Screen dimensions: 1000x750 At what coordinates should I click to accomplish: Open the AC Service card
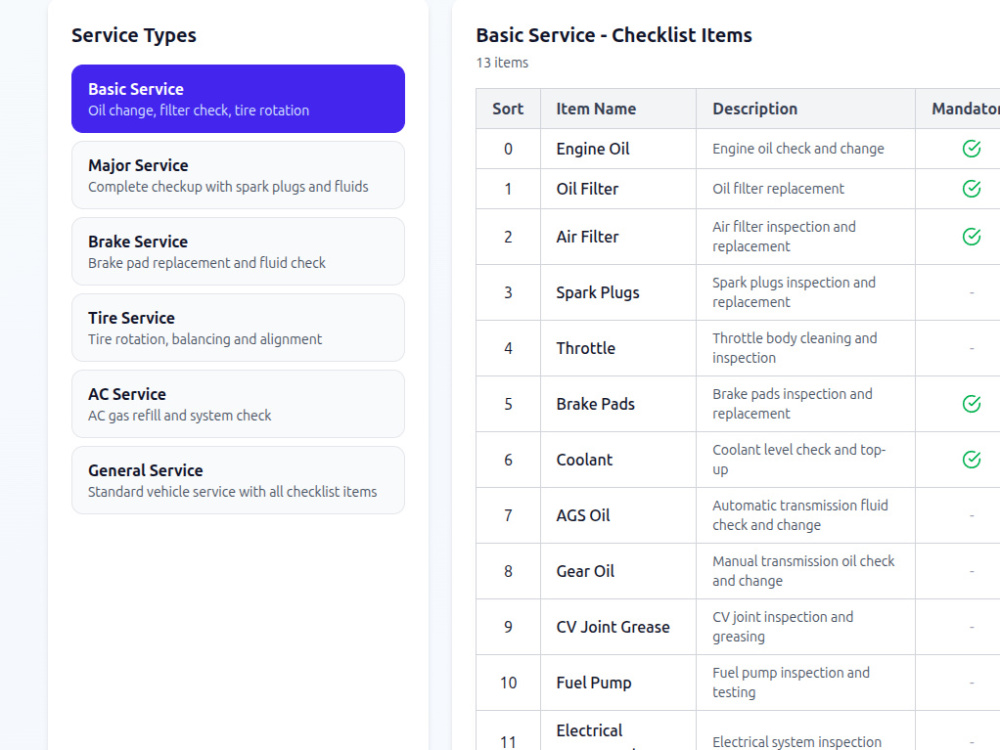(238, 404)
